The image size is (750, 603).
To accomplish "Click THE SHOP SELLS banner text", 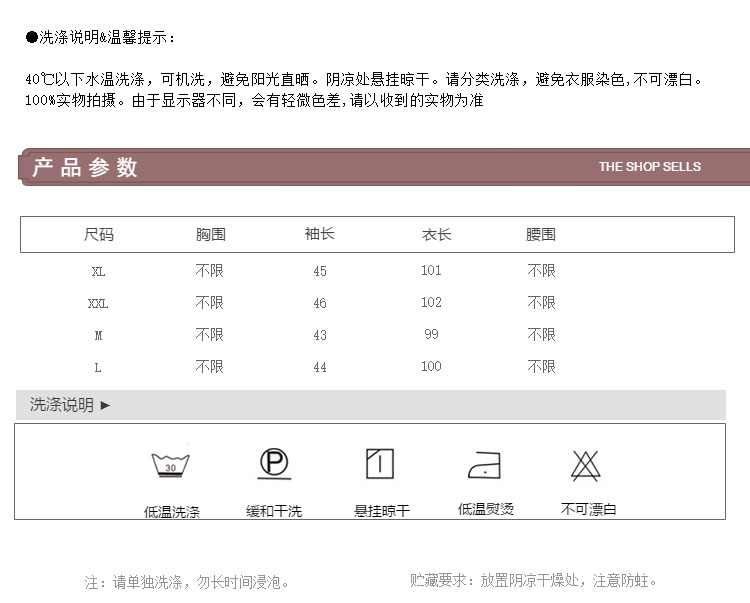I will 650,166.
